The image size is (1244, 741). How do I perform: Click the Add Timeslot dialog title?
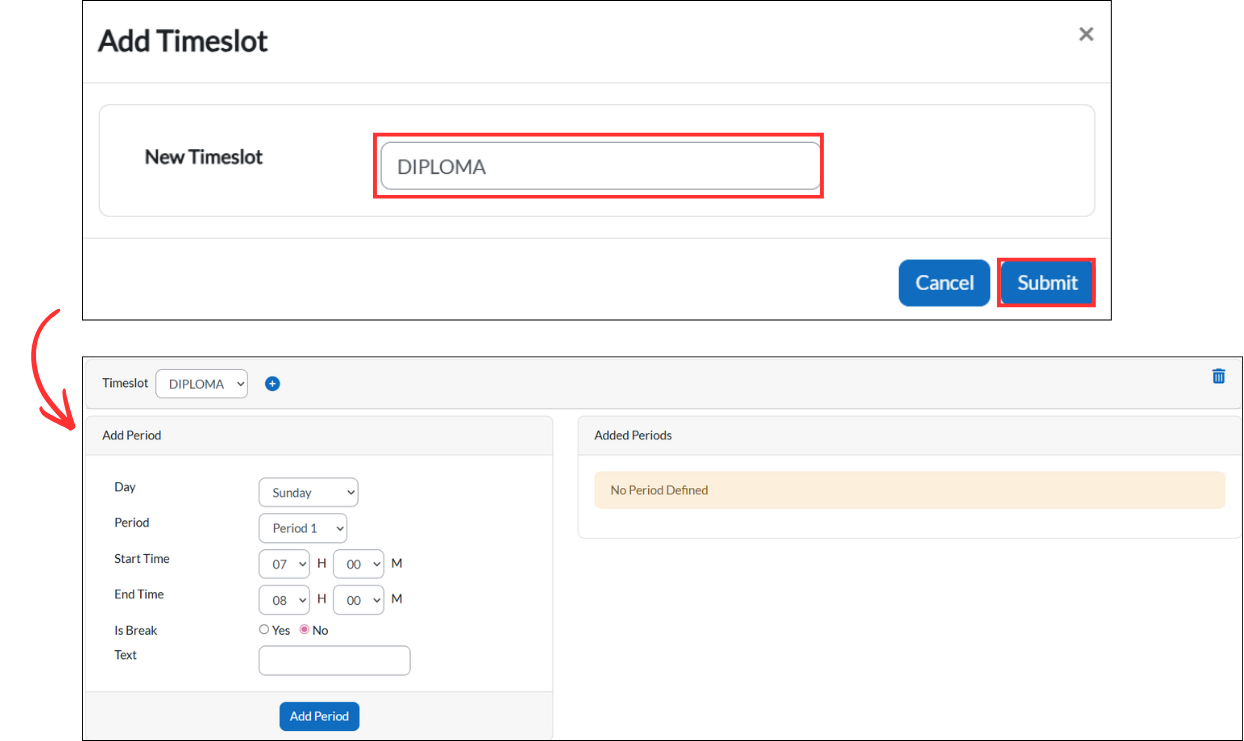[x=183, y=41]
